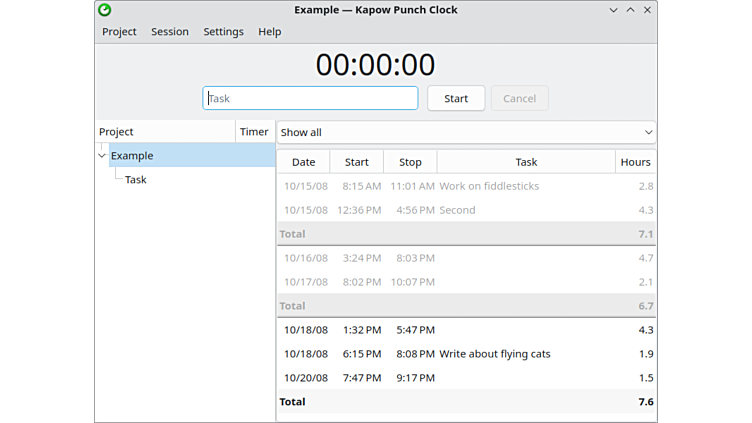Select the Example project in the tree
752x423 pixels.
pos(132,156)
